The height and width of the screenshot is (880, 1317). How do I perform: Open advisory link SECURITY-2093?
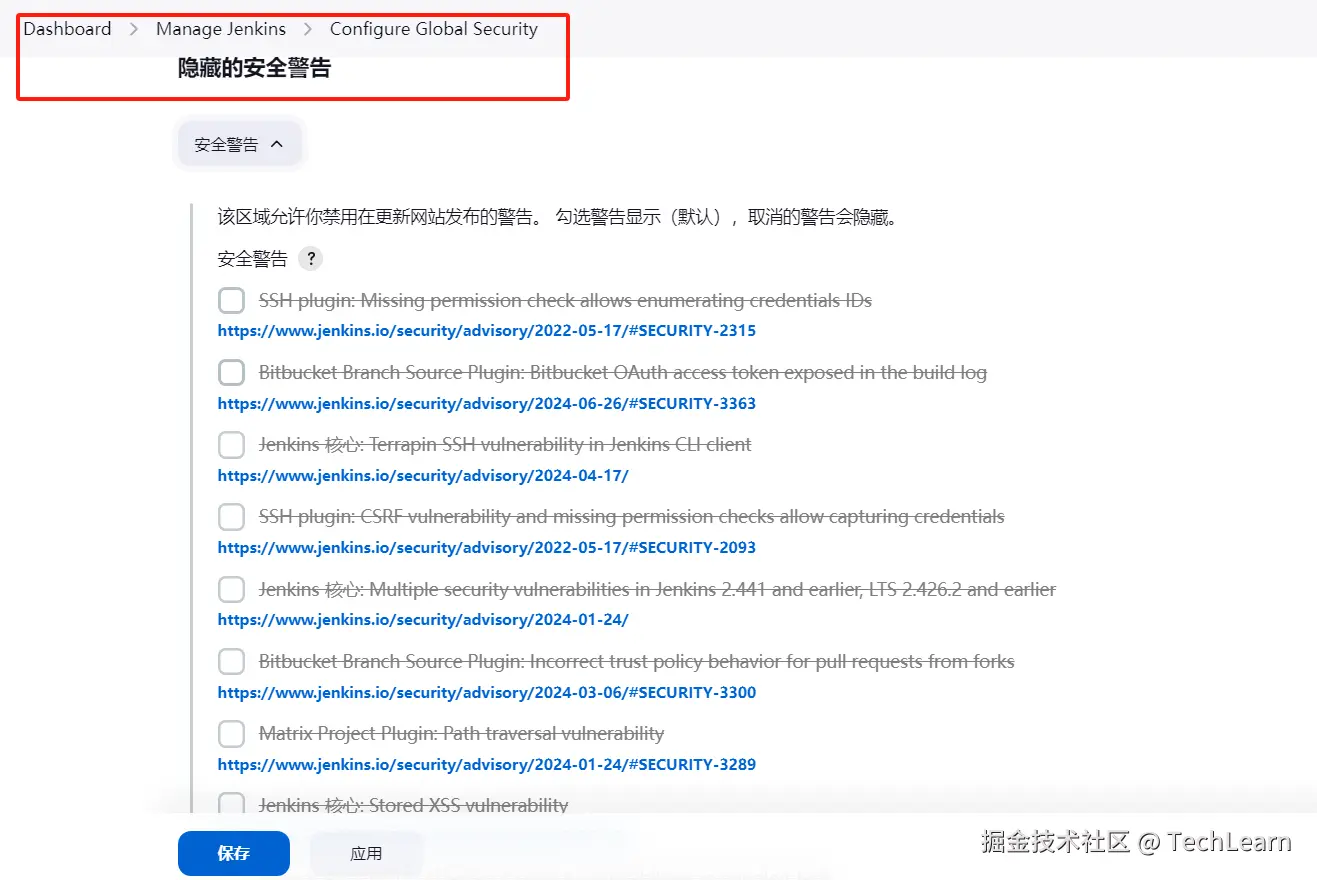coord(487,548)
